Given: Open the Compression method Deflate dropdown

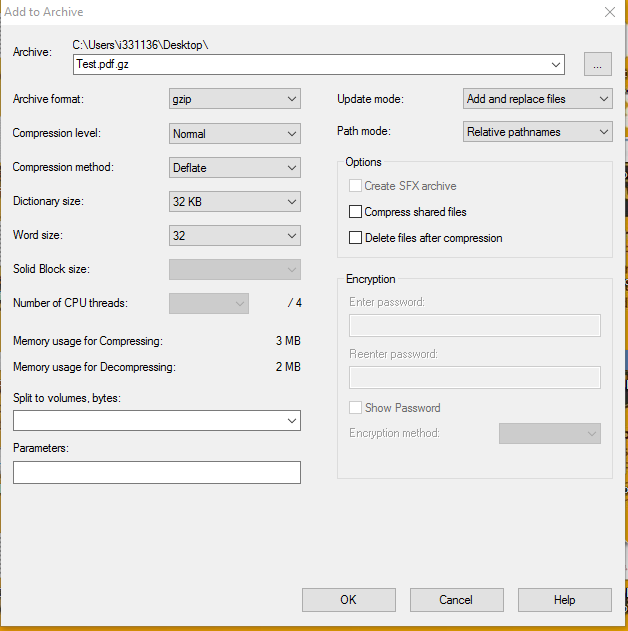Looking at the screenshot, I should (235, 168).
